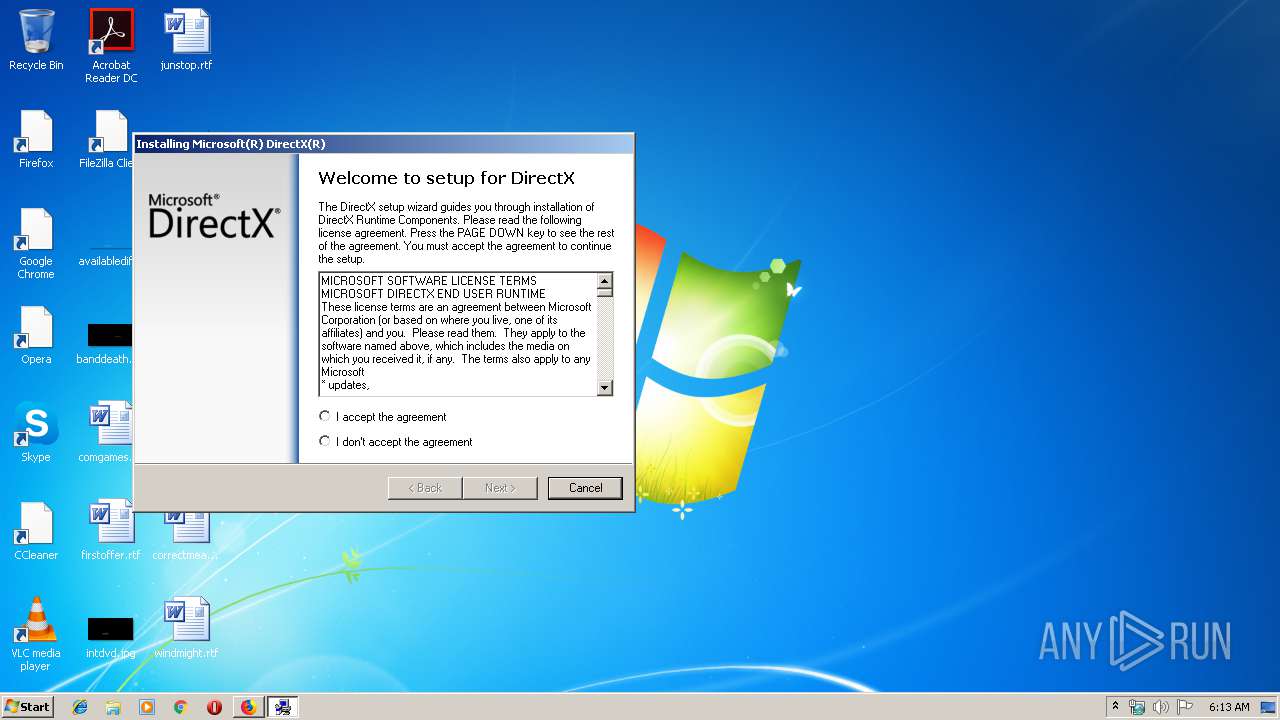Select the Google Chrome desktop shortcut
The height and width of the screenshot is (720, 1280).
pyautogui.click(x=36, y=244)
